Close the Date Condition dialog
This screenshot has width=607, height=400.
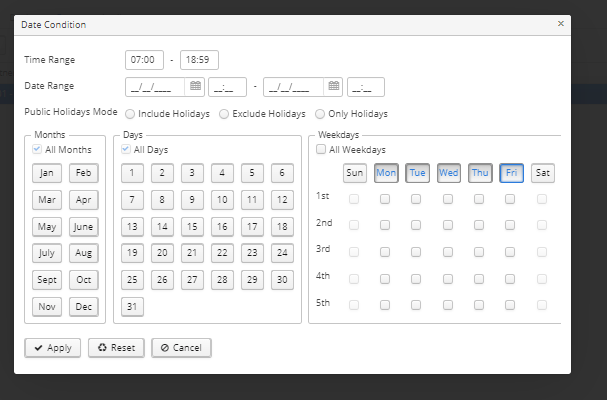coord(561,24)
